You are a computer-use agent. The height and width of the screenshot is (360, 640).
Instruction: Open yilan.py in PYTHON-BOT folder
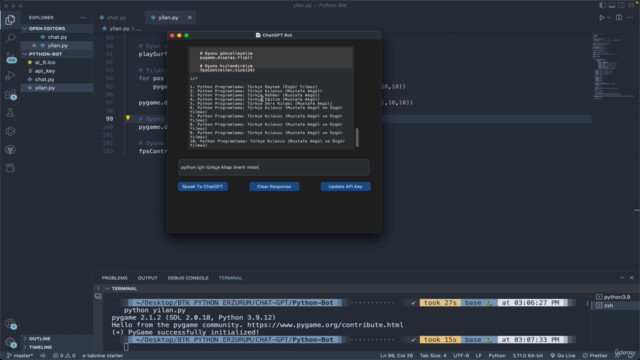pyautogui.click(x=45, y=88)
